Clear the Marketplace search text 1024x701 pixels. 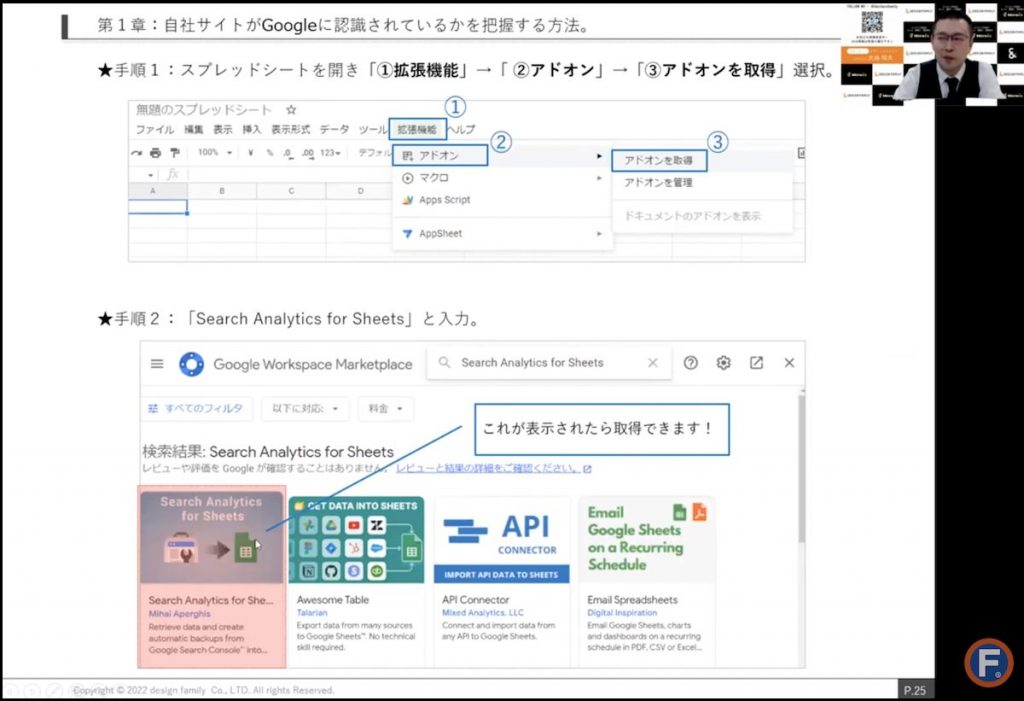point(652,363)
